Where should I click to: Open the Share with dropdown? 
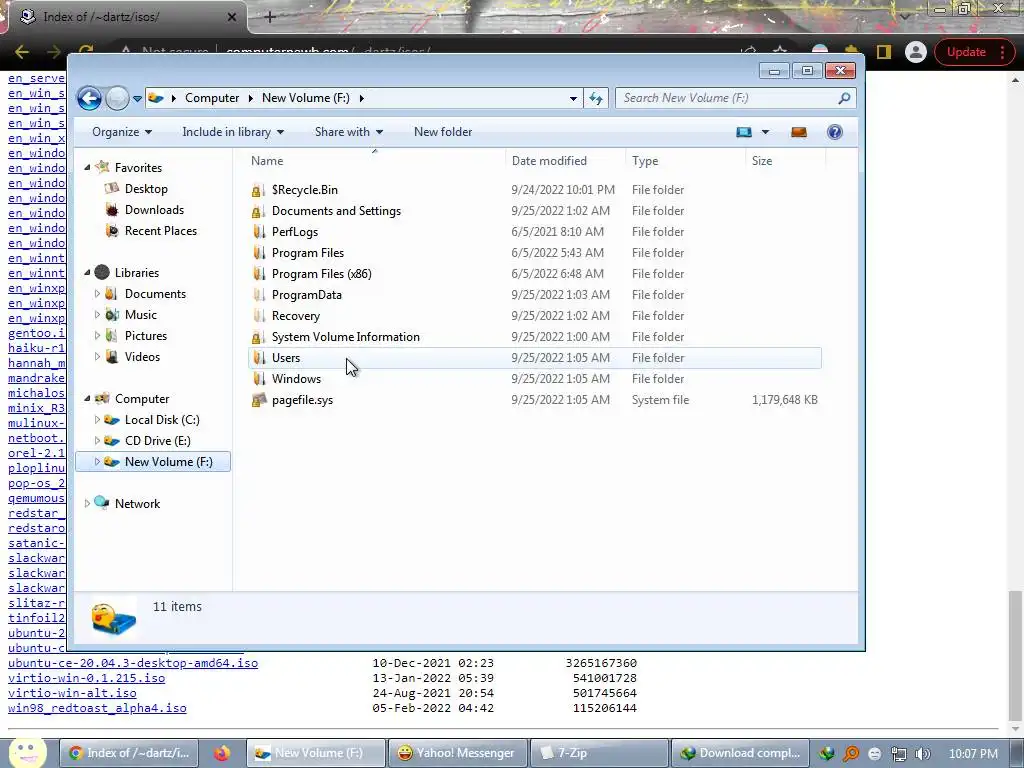pos(349,132)
